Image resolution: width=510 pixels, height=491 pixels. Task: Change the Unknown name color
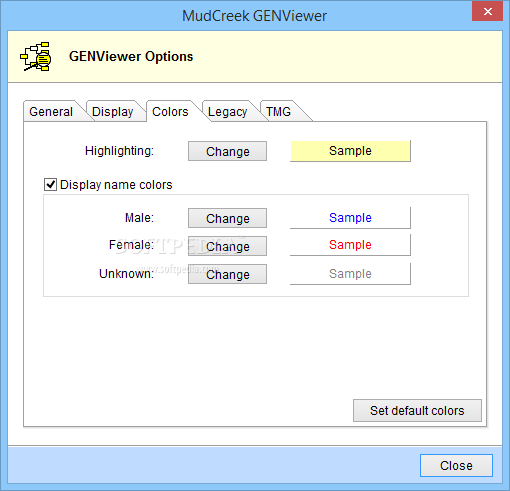click(x=227, y=274)
